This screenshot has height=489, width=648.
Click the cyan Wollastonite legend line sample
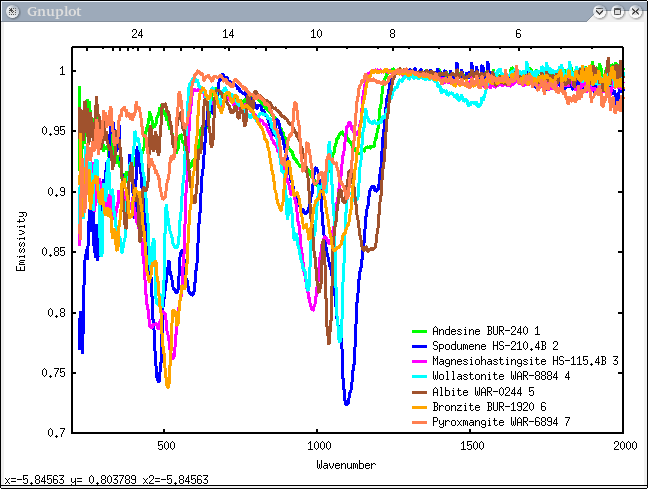click(x=419, y=376)
